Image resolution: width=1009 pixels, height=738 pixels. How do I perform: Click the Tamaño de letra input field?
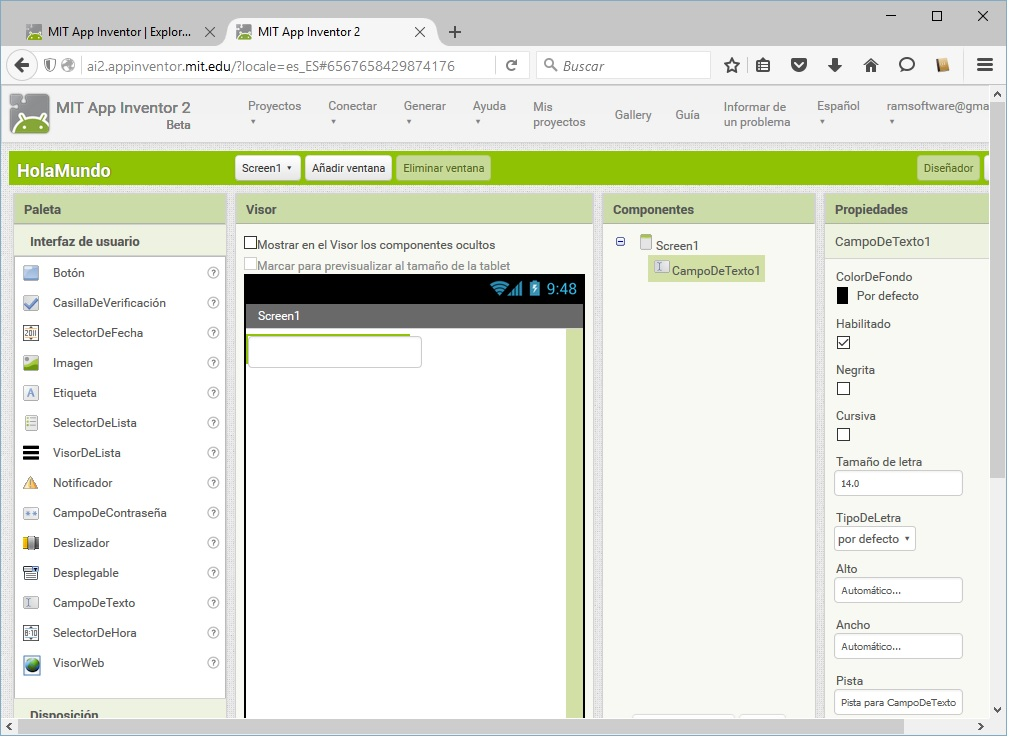coord(898,483)
